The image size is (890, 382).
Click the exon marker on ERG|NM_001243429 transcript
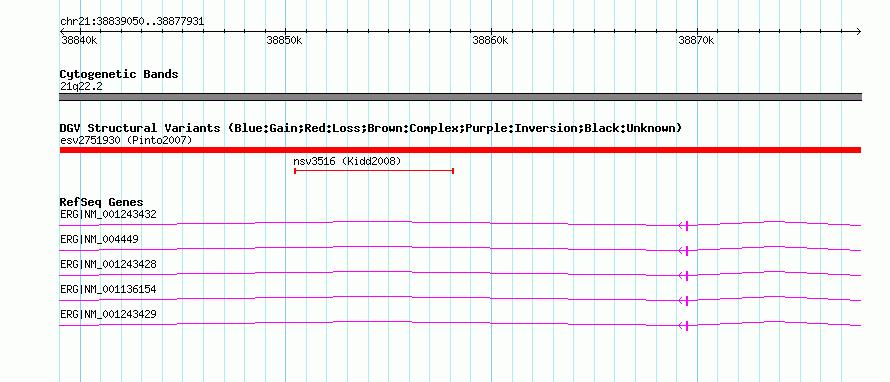[687, 325]
